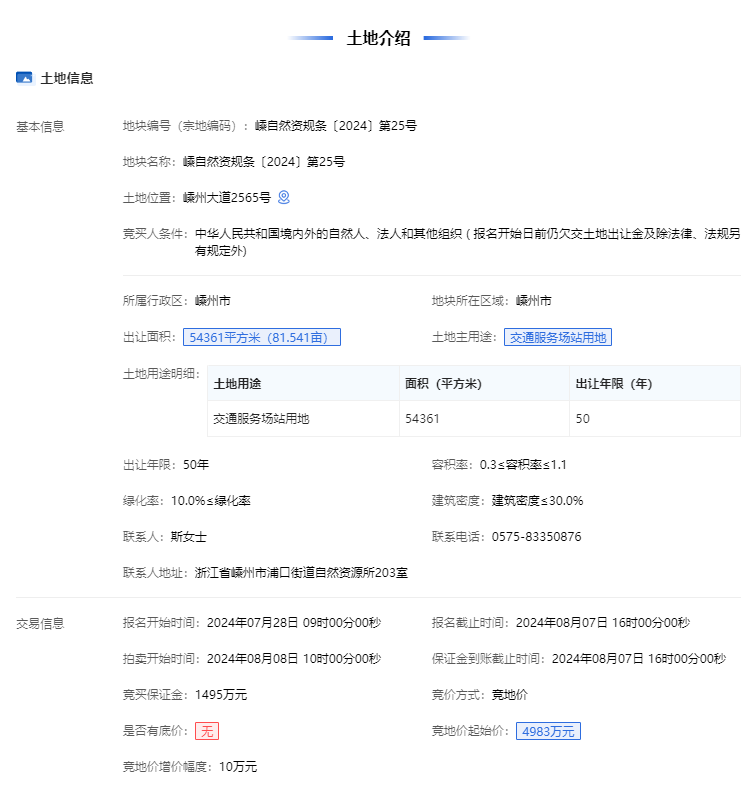Click the 交易信息 section label
Image resolution: width=746 pixels, height=793 pixels.
pyautogui.click(x=40, y=623)
